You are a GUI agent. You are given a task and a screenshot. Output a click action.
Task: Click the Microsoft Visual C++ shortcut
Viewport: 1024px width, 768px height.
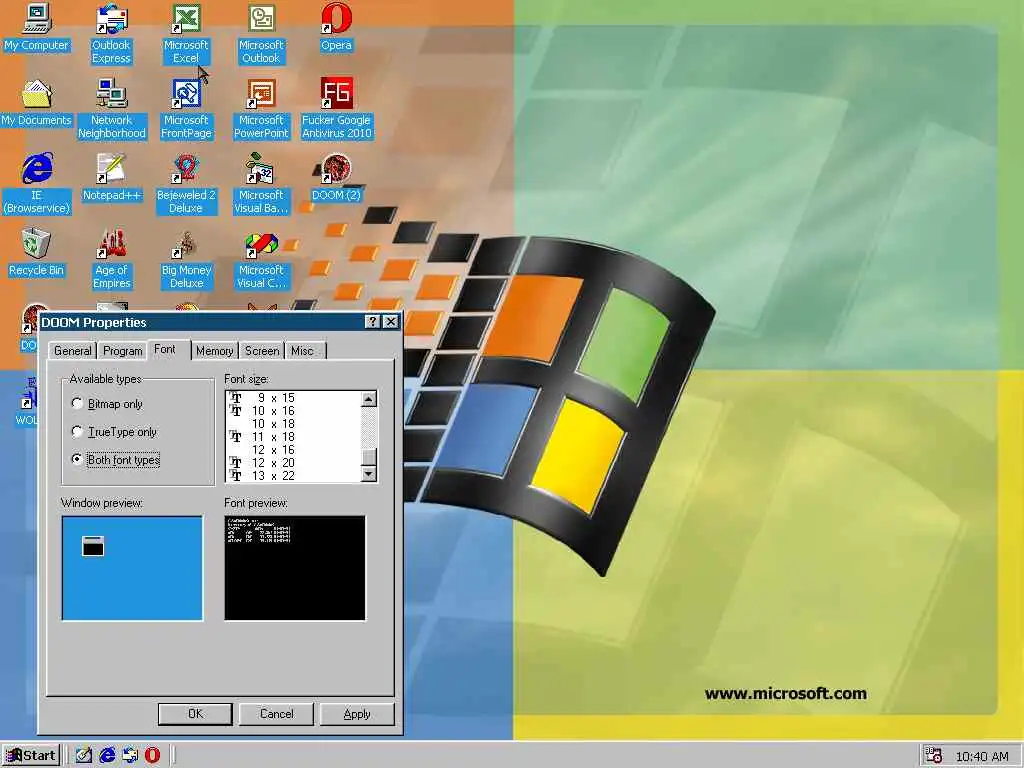[x=261, y=259]
